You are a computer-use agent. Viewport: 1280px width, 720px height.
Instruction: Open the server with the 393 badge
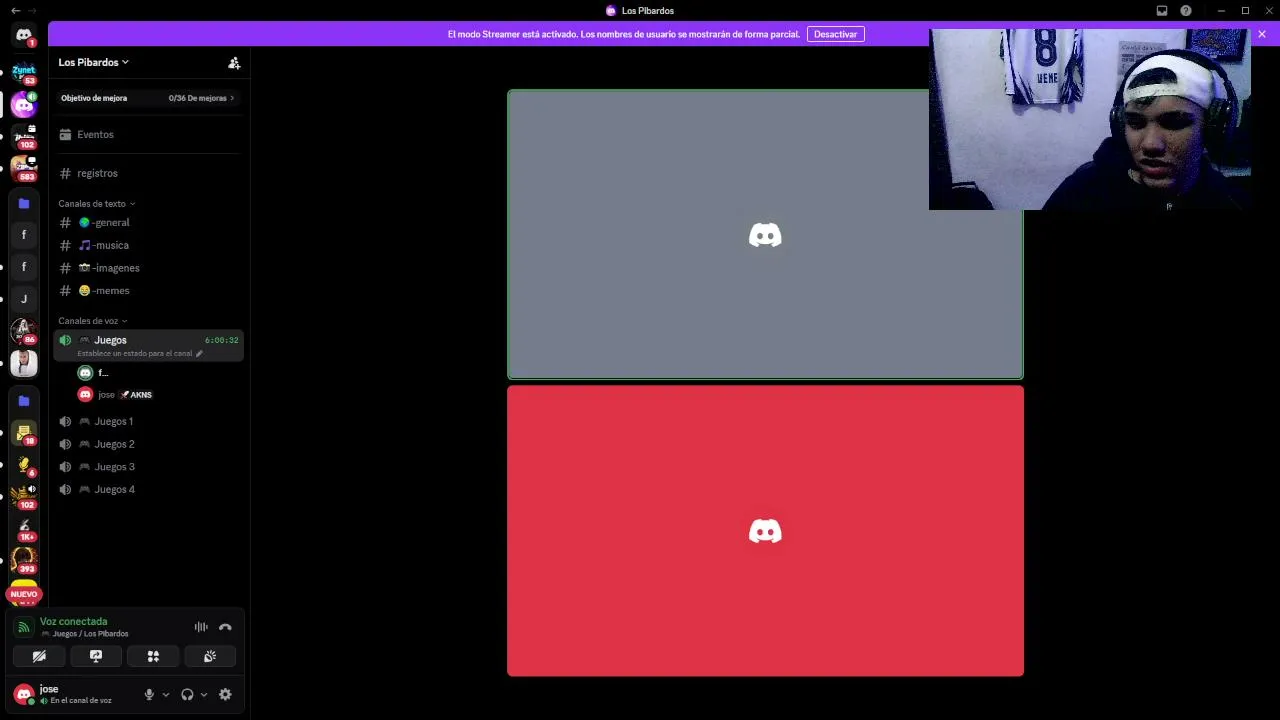[x=24, y=561]
